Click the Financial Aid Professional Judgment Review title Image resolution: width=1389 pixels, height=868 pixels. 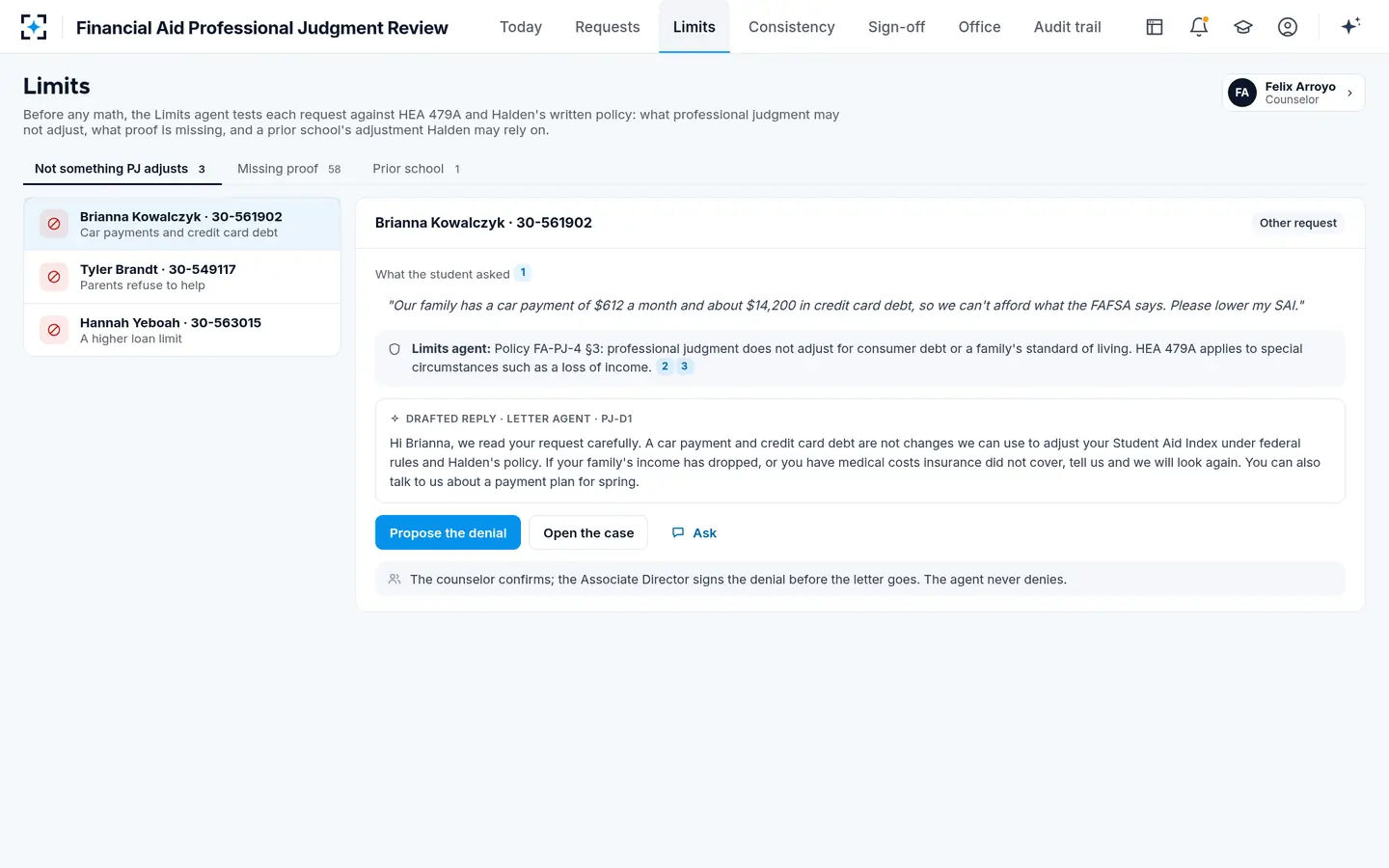pyautogui.click(x=262, y=28)
